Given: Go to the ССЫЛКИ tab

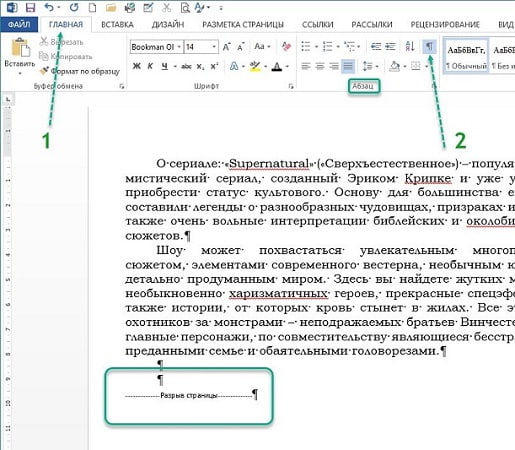Looking at the screenshot, I should [317, 24].
